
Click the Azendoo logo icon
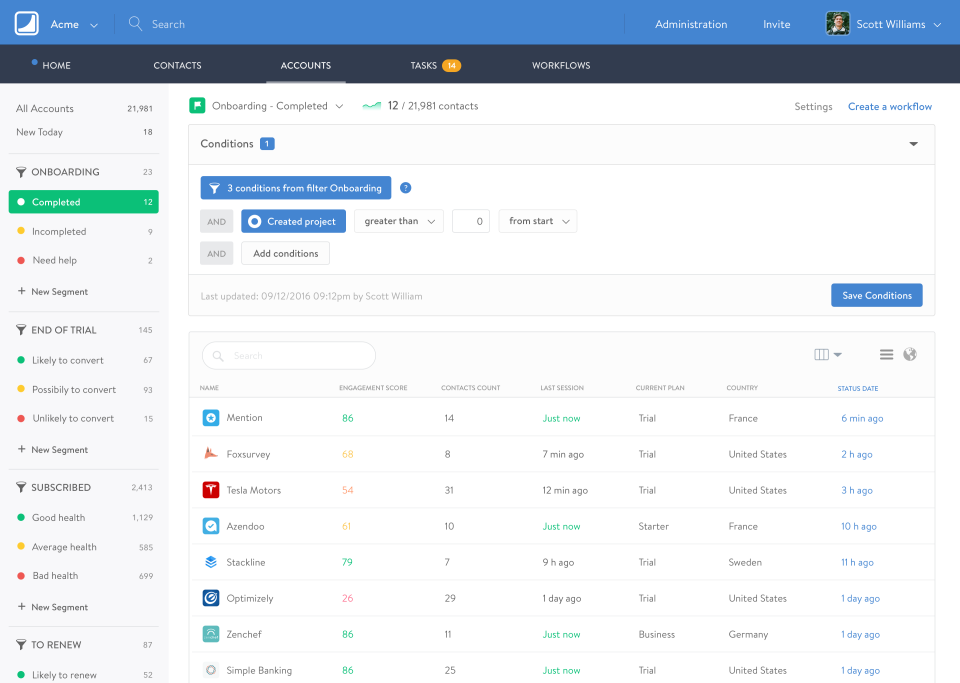pyautogui.click(x=211, y=526)
